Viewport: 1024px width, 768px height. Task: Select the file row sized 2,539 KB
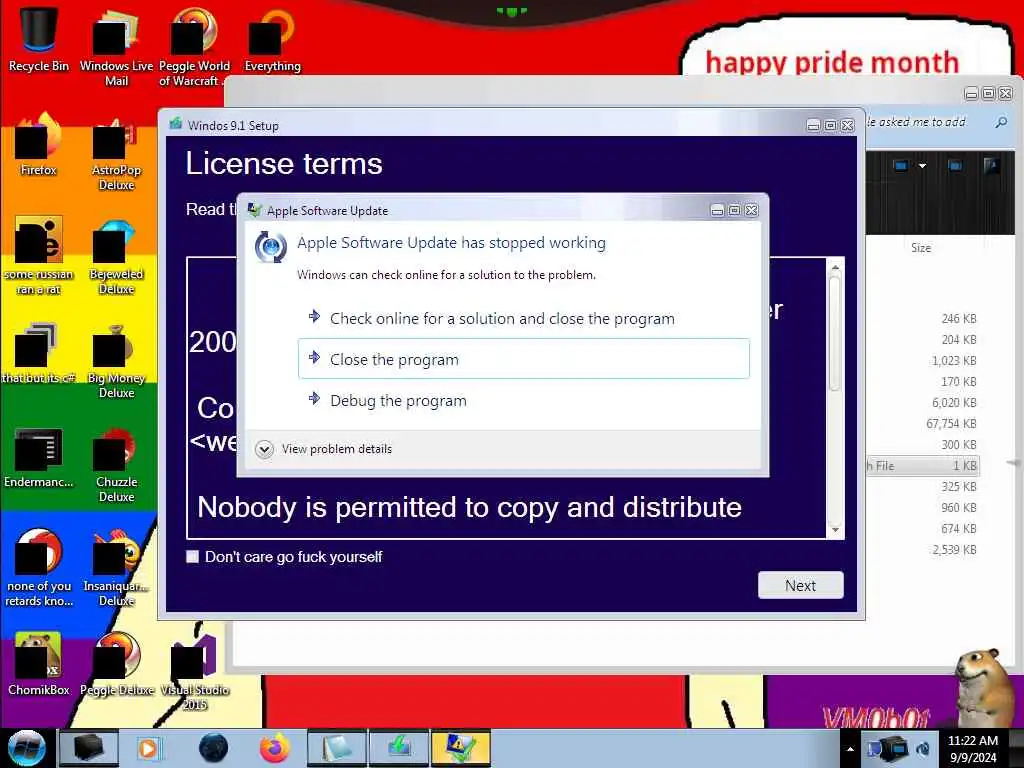pos(923,550)
